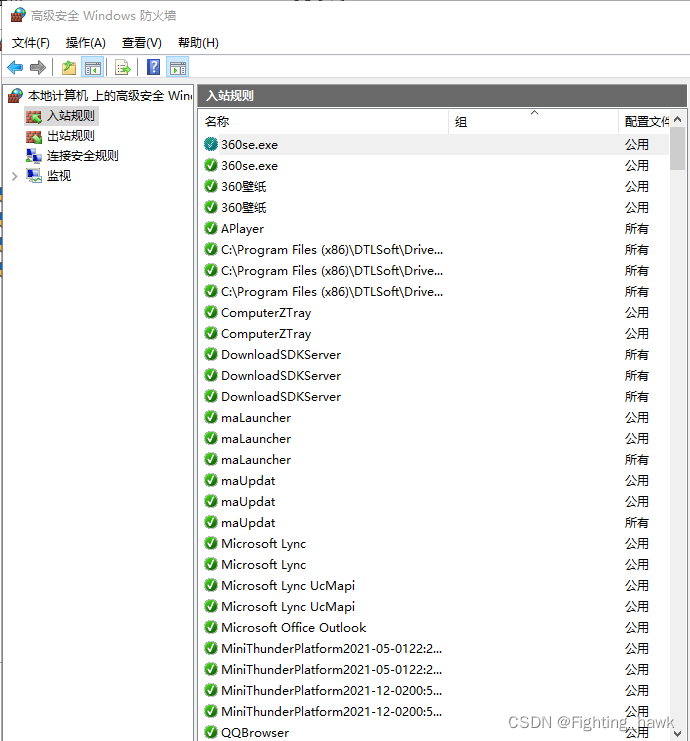Click the green check icon beside QQBrowser
This screenshot has height=741, width=690.
(211, 732)
